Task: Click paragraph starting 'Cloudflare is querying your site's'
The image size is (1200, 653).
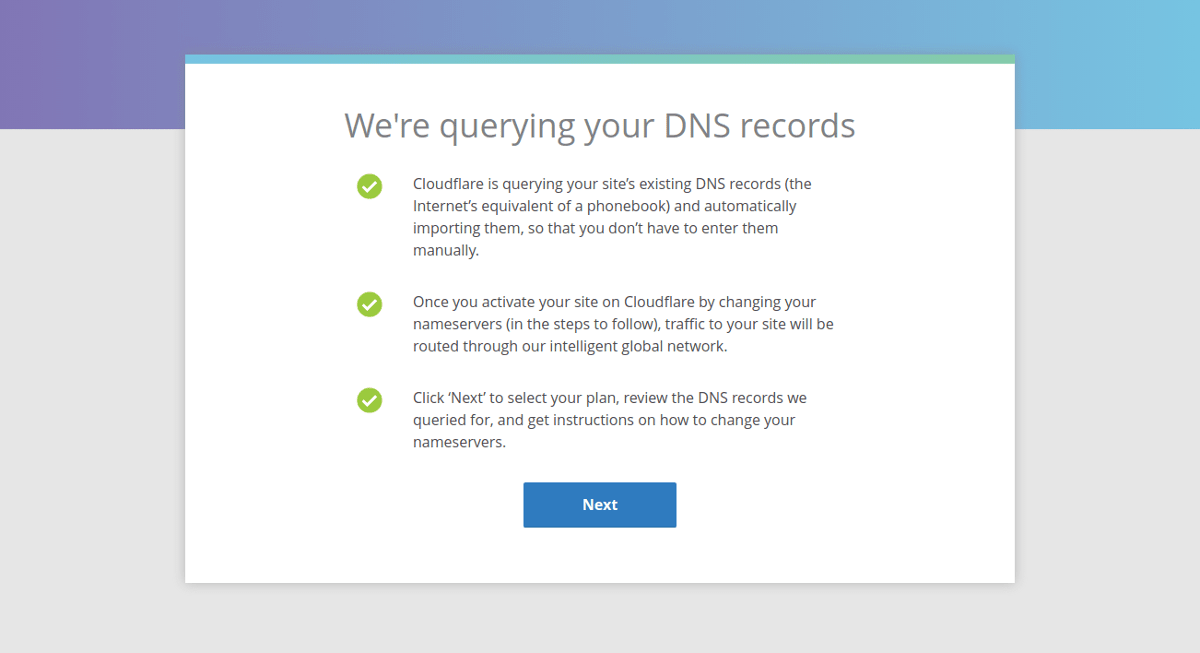Action: 612,217
